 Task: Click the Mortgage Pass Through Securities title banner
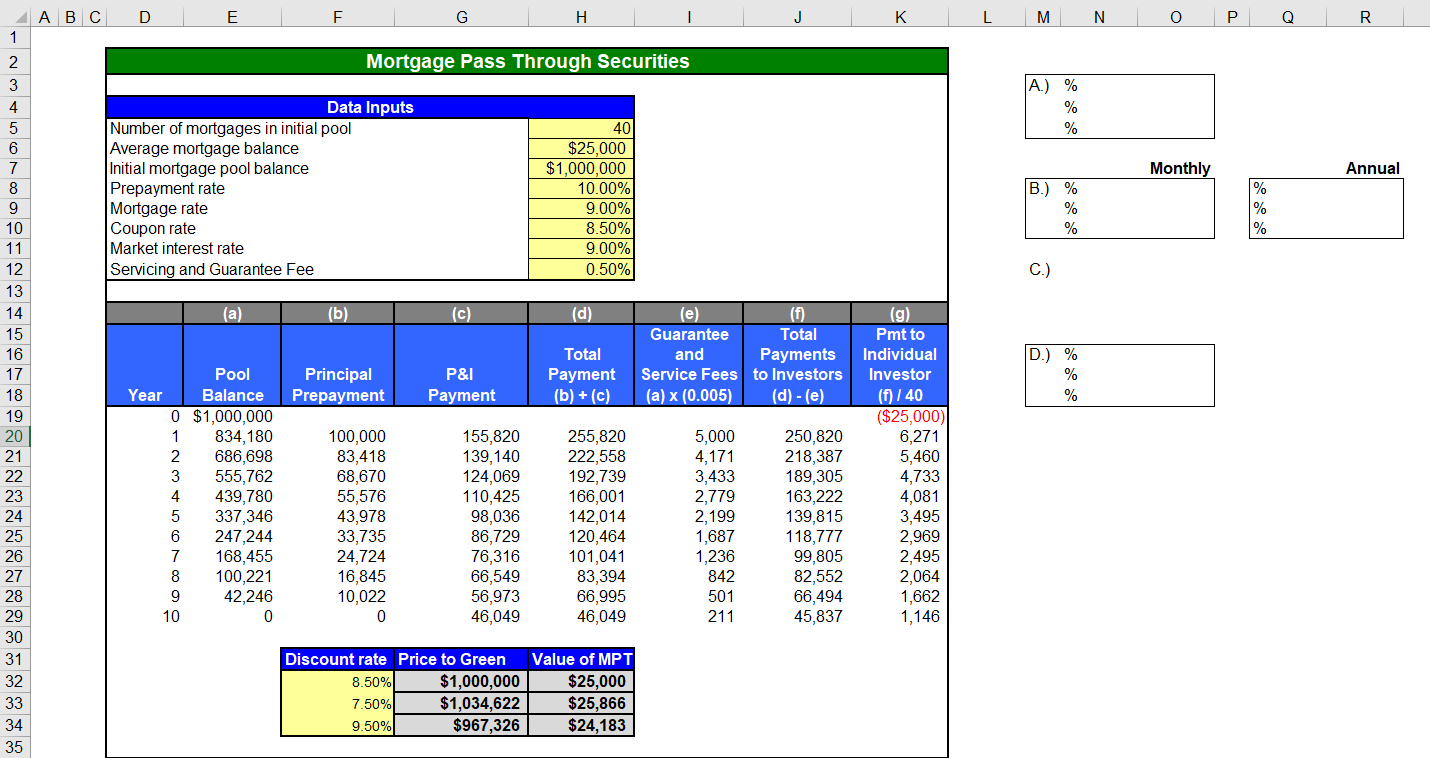tap(527, 61)
